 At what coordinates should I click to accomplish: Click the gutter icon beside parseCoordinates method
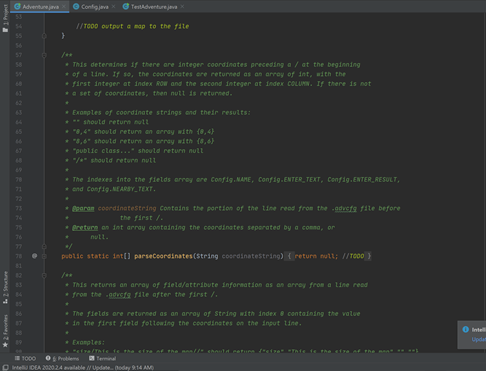pos(34,256)
